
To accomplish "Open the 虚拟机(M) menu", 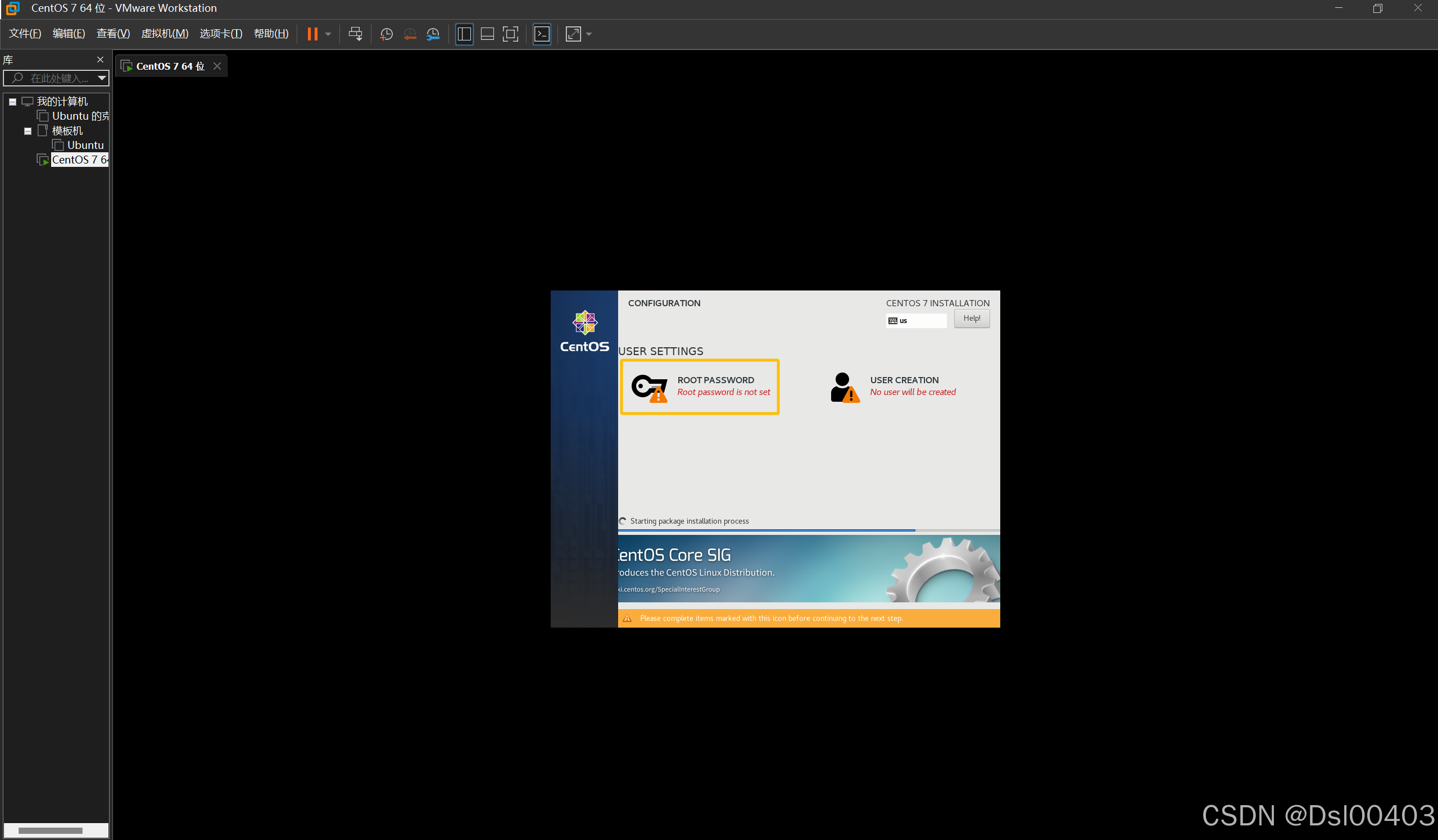I will point(164,34).
